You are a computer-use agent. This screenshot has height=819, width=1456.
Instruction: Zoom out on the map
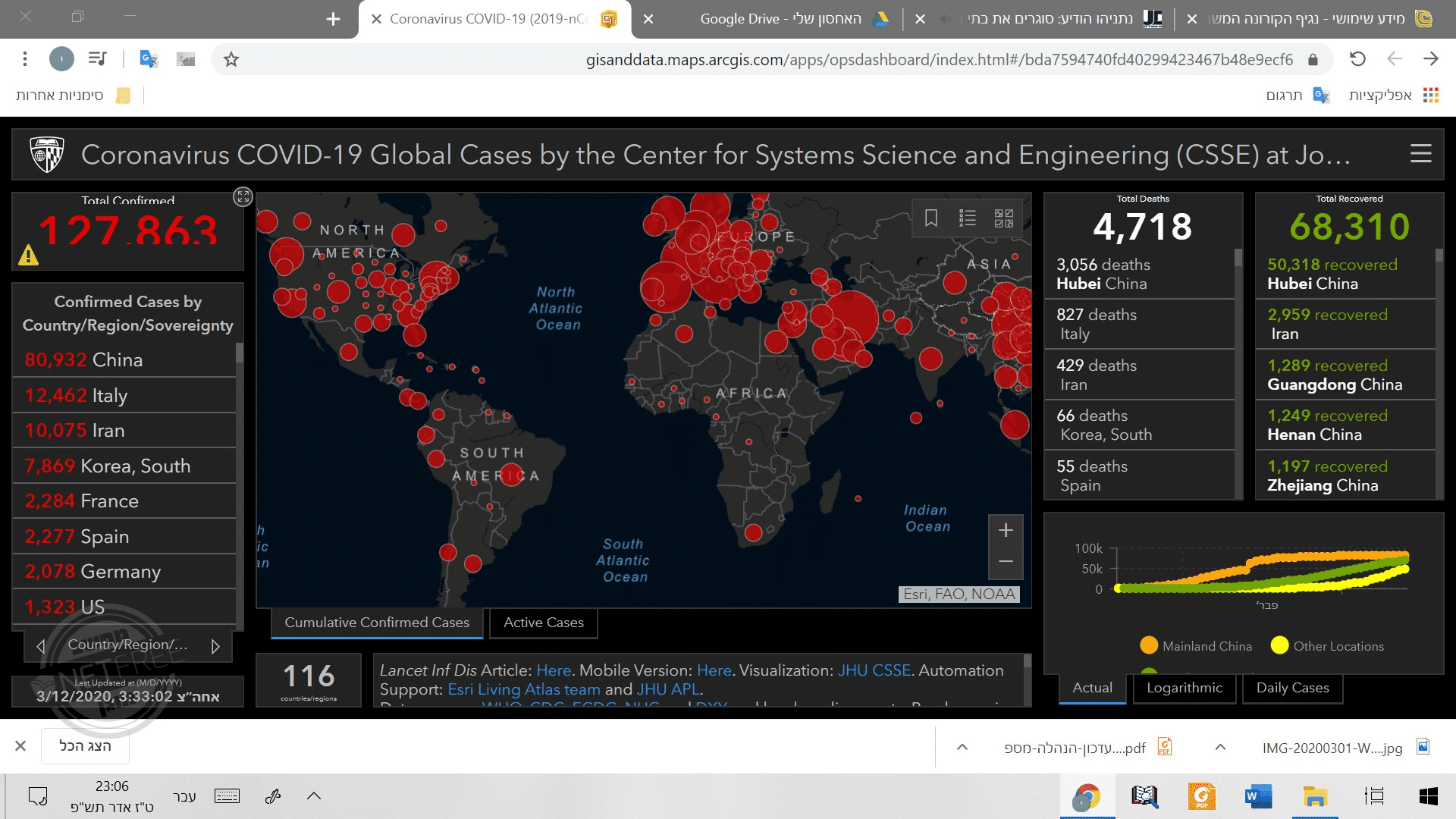tap(1006, 562)
